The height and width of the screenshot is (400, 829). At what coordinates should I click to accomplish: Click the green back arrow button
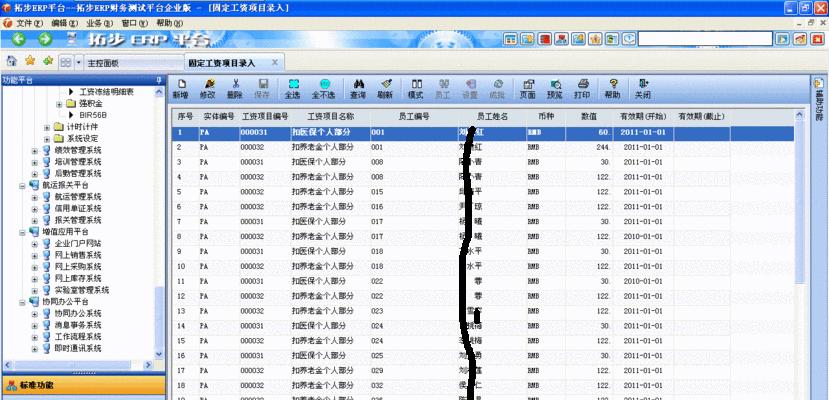19,39
